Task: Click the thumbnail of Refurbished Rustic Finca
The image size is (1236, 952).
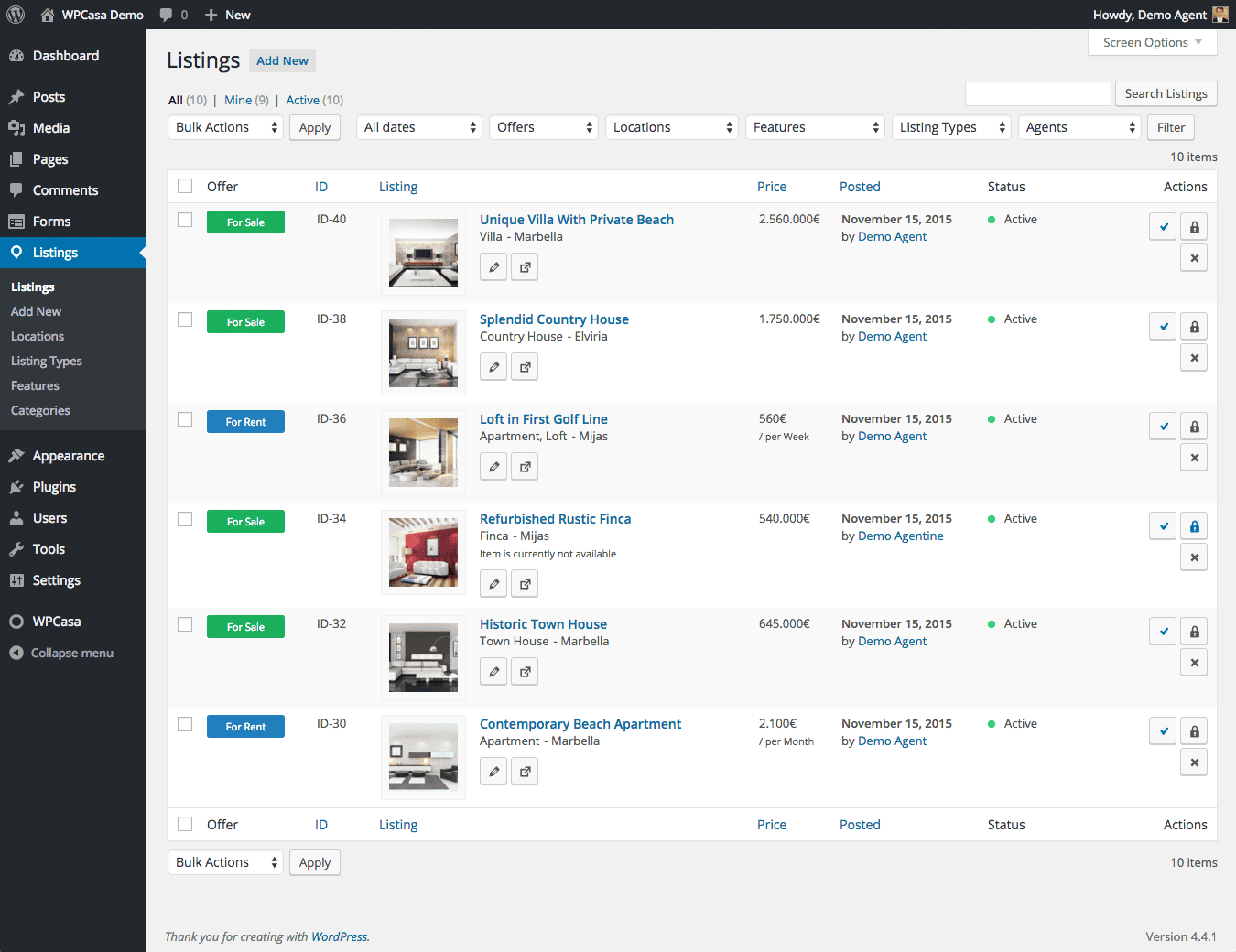Action: coord(423,552)
